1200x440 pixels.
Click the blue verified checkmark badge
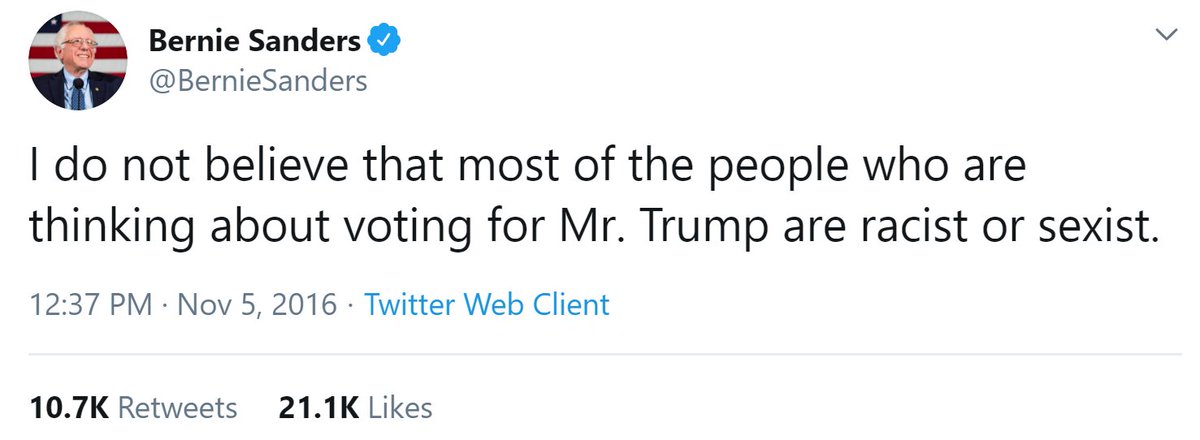click(x=385, y=41)
